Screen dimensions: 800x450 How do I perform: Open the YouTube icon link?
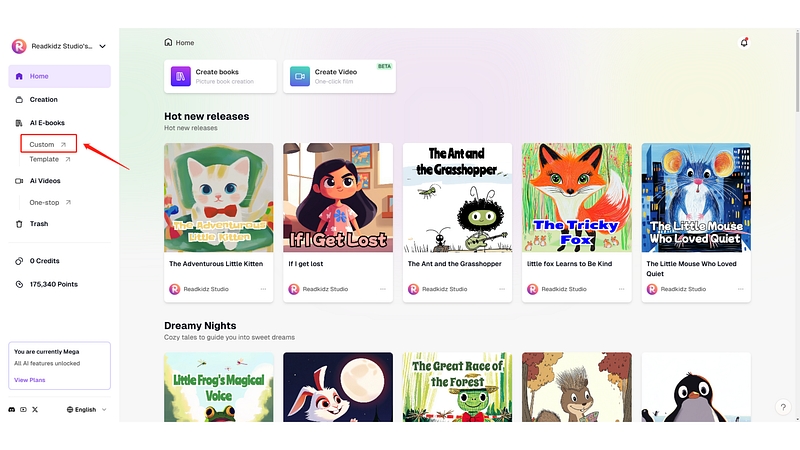[x=23, y=410]
